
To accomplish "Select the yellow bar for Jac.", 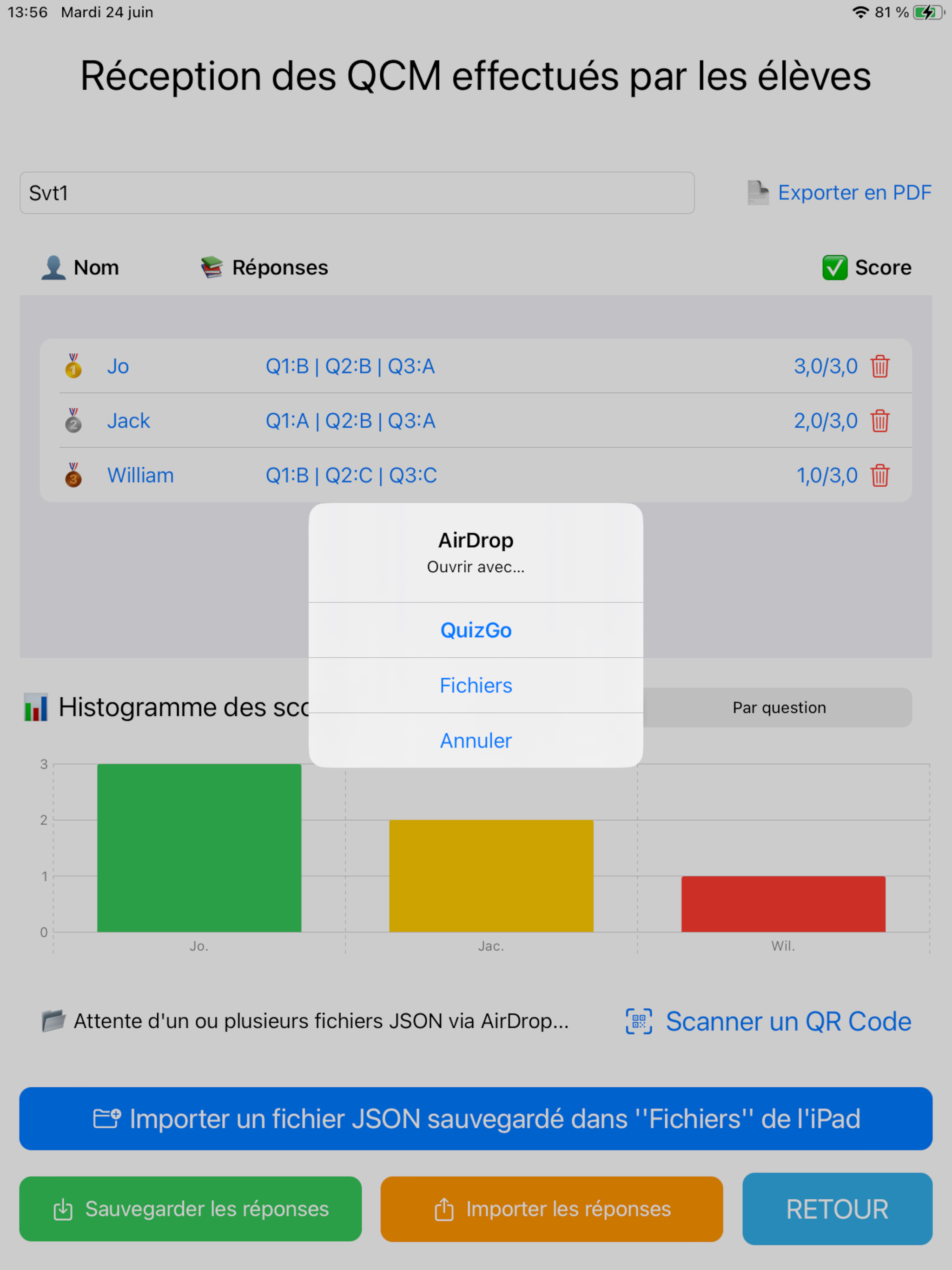I will pyautogui.click(x=491, y=876).
